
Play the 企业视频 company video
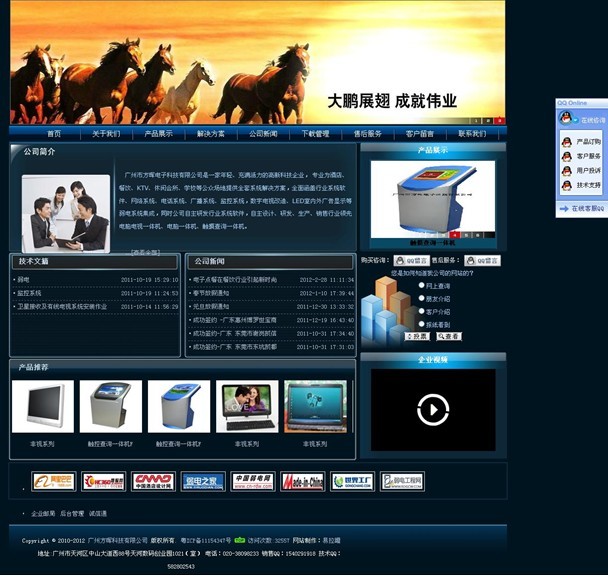pyautogui.click(x=432, y=409)
